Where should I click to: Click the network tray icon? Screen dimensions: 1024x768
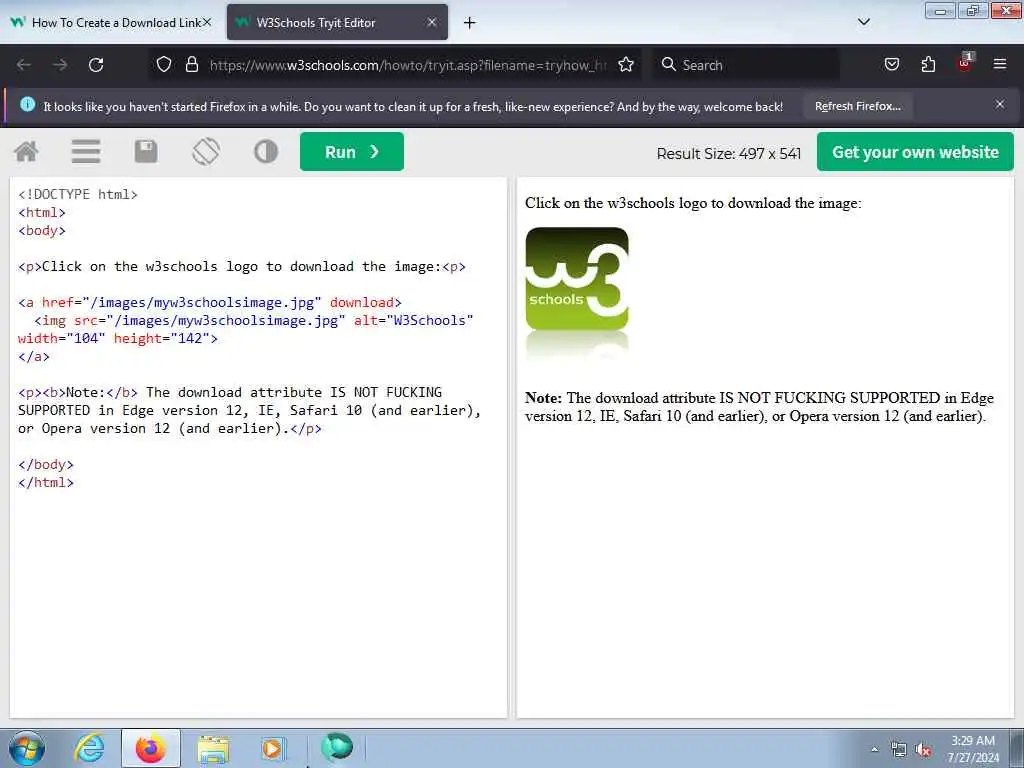899,750
